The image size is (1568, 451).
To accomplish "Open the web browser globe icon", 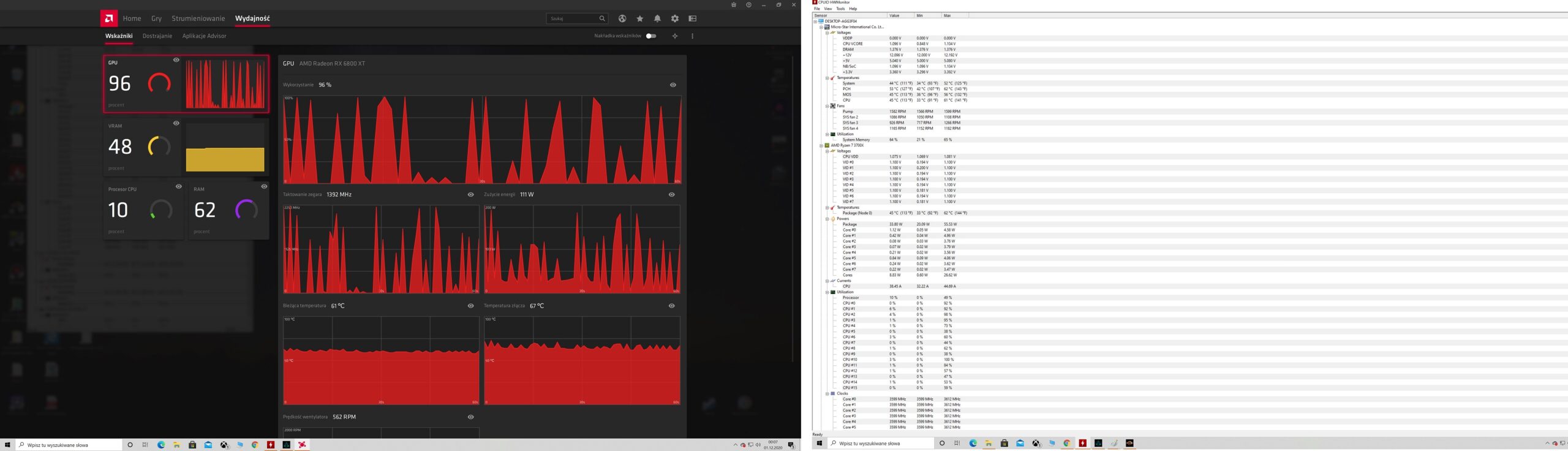I will [622, 18].
